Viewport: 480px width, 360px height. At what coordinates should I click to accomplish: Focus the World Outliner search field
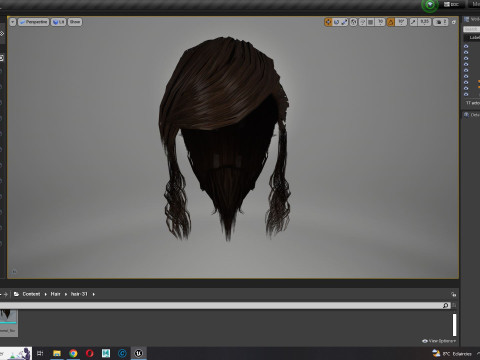point(471,29)
